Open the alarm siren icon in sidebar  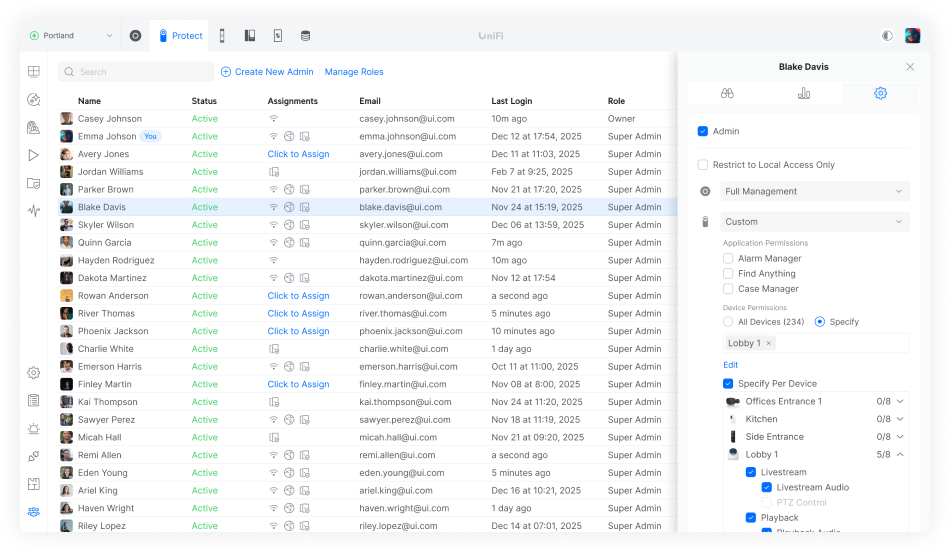34,429
